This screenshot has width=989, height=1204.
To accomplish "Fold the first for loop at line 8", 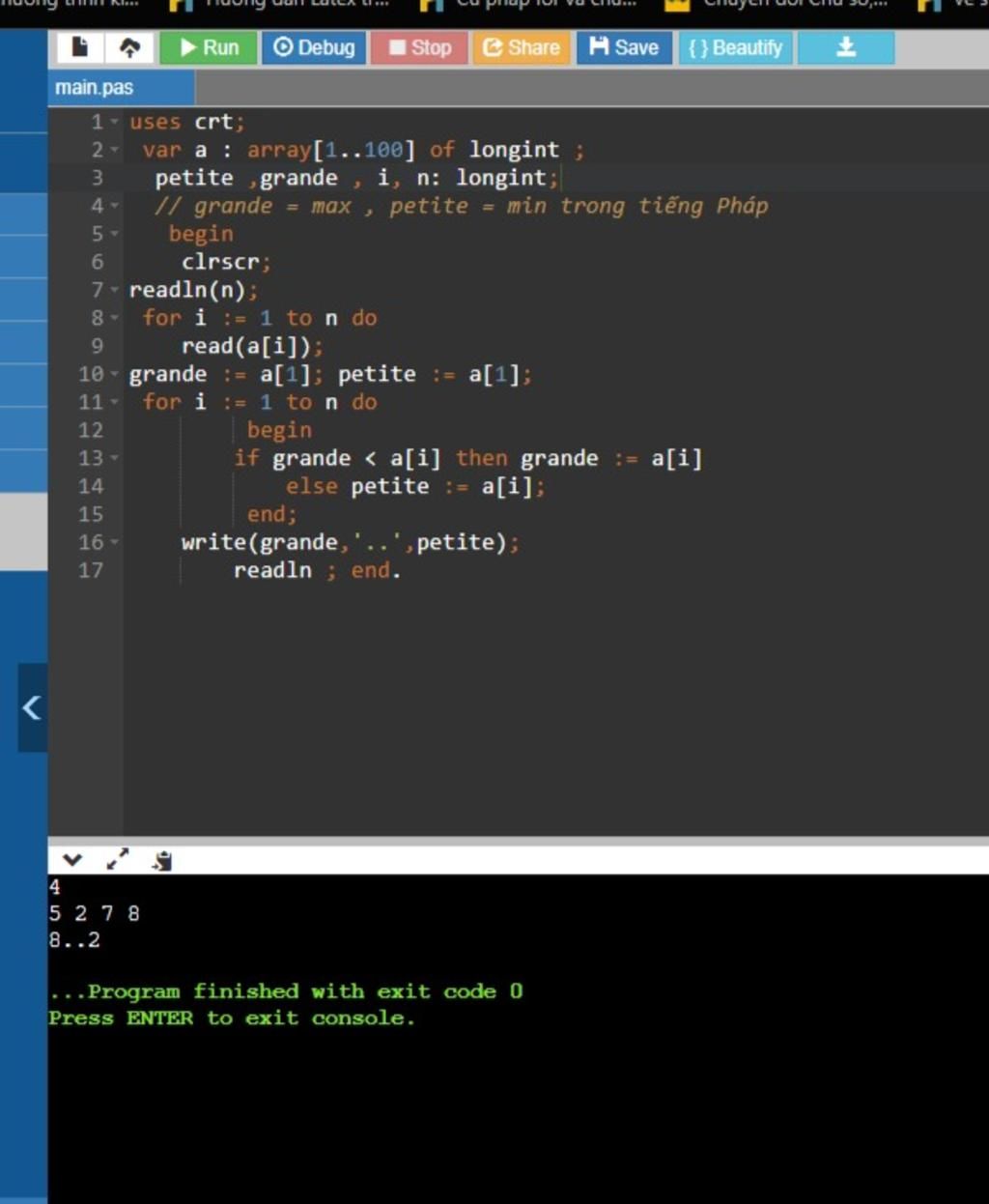I will (114, 318).
